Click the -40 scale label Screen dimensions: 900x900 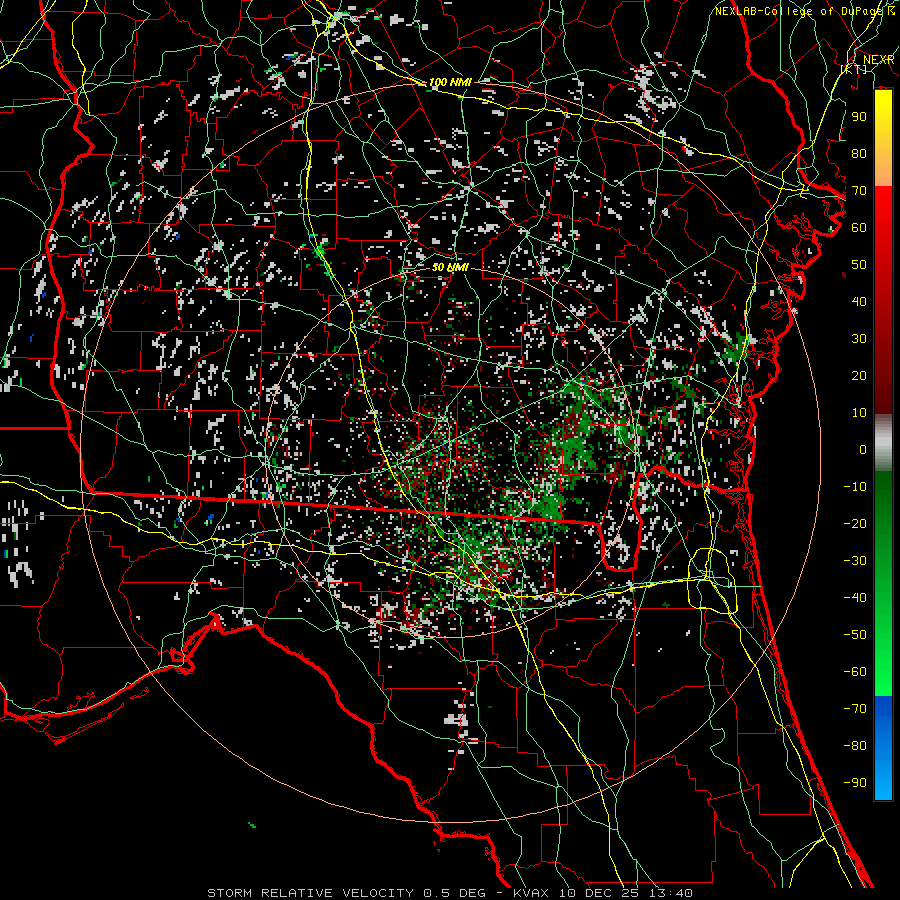point(855,598)
